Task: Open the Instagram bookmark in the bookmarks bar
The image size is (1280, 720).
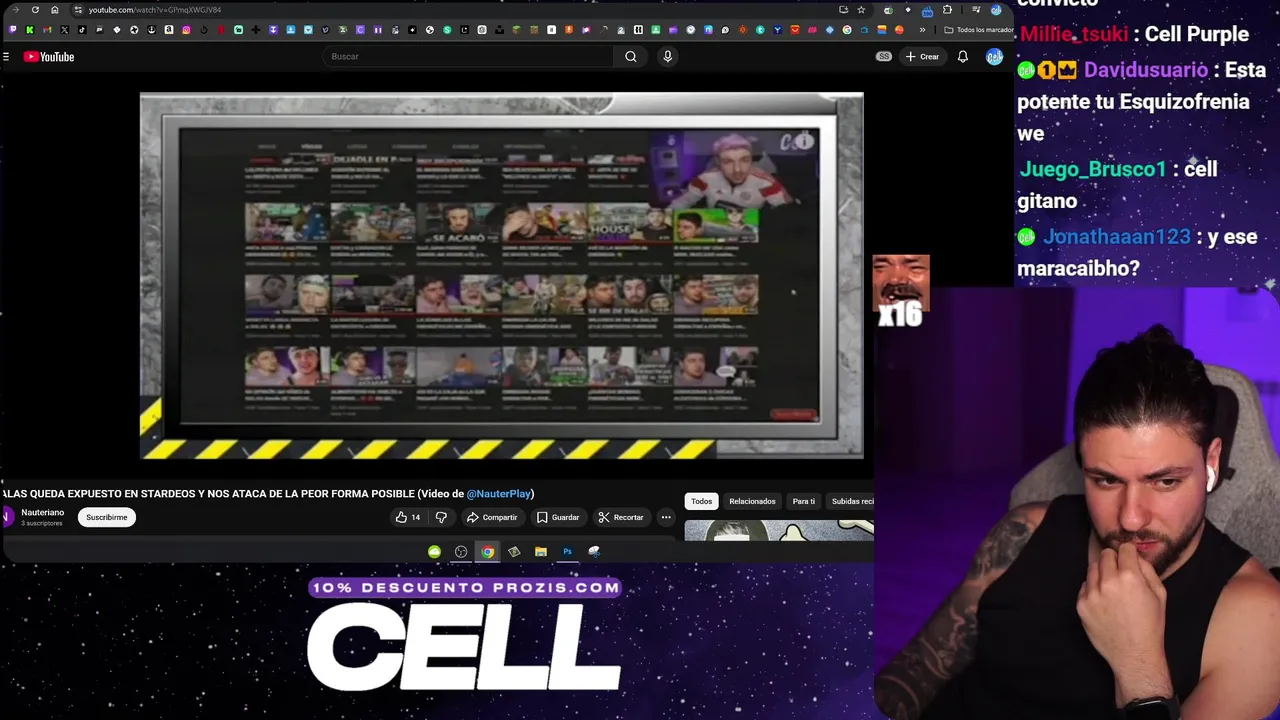Action: (186, 30)
